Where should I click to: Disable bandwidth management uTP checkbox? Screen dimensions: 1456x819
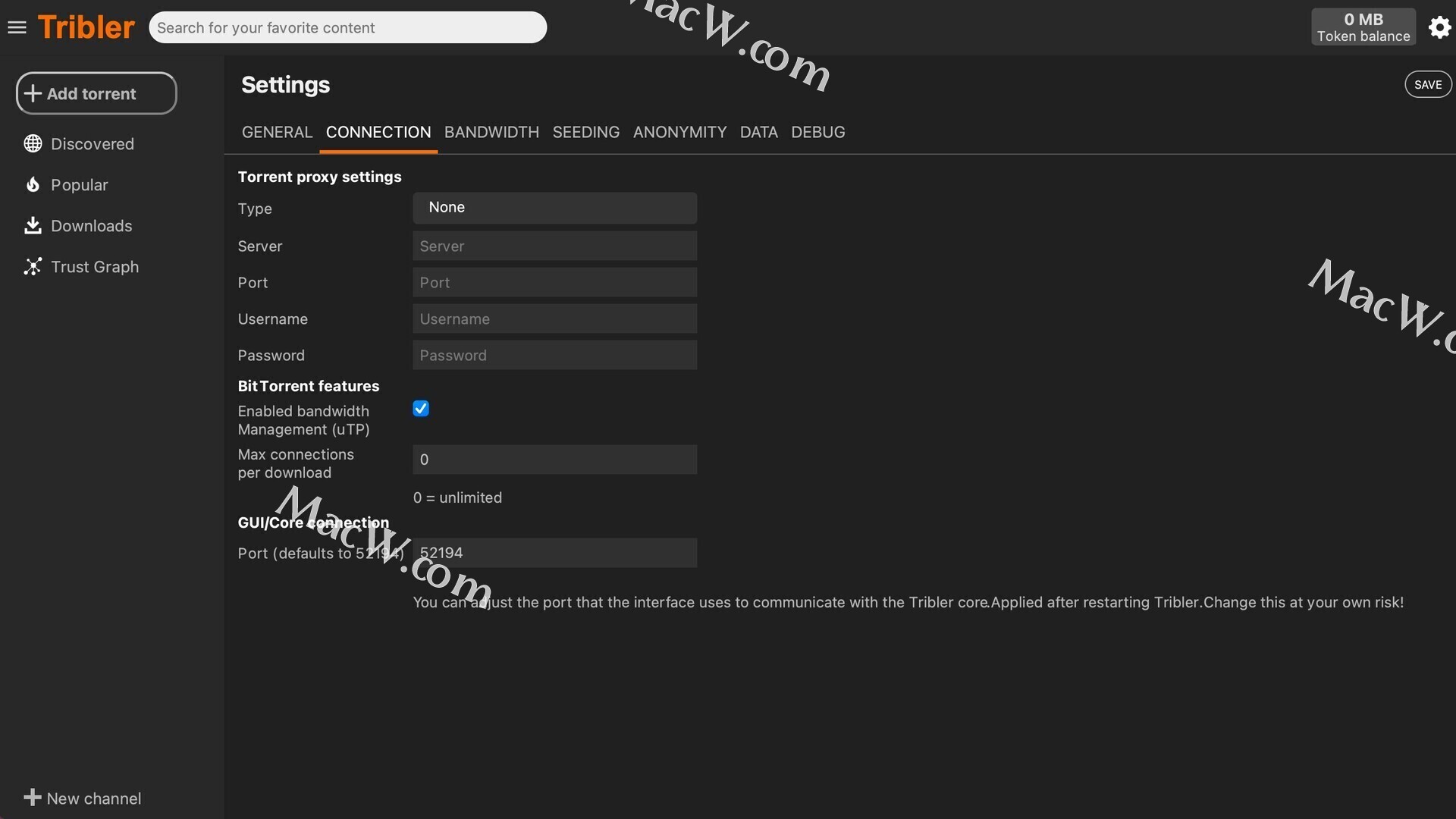pyautogui.click(x=421, y=409)
